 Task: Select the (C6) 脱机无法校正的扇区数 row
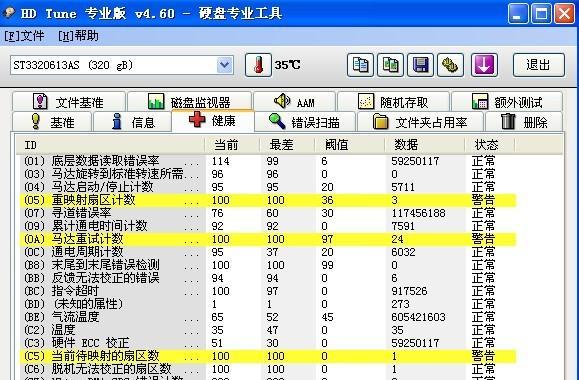[x=268, y=369]
